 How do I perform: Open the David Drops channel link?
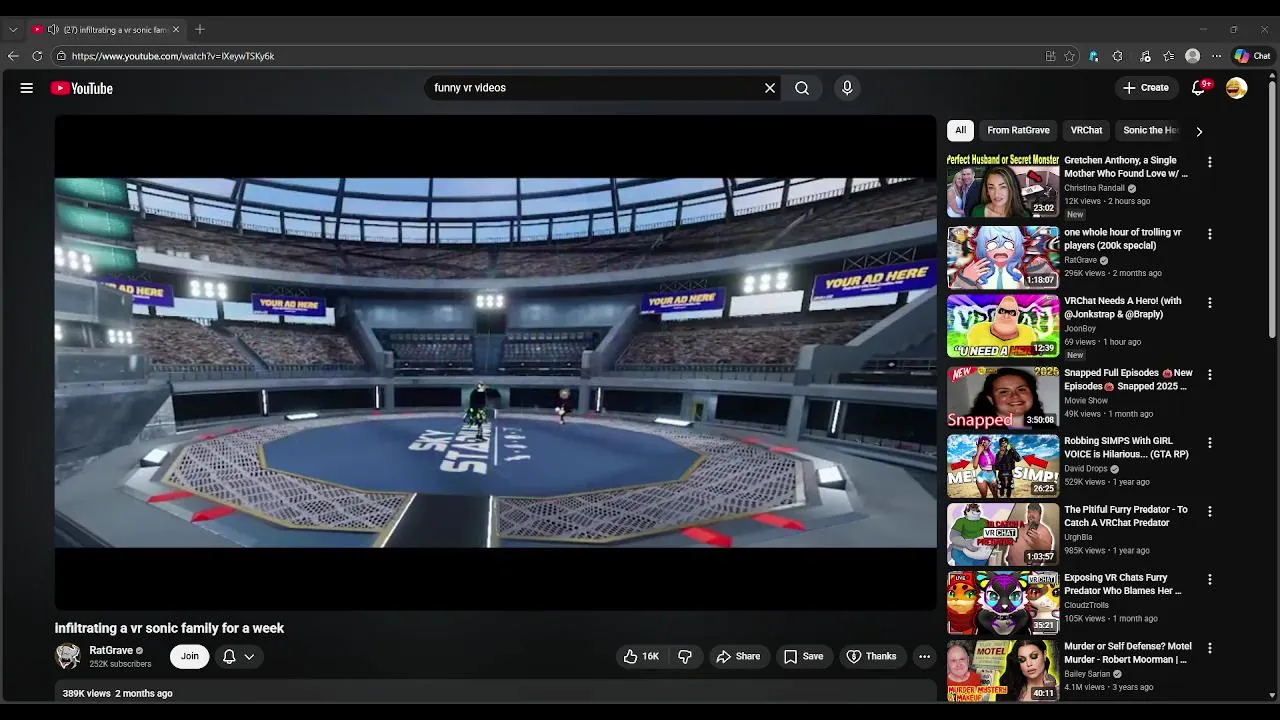(1086, 468)
